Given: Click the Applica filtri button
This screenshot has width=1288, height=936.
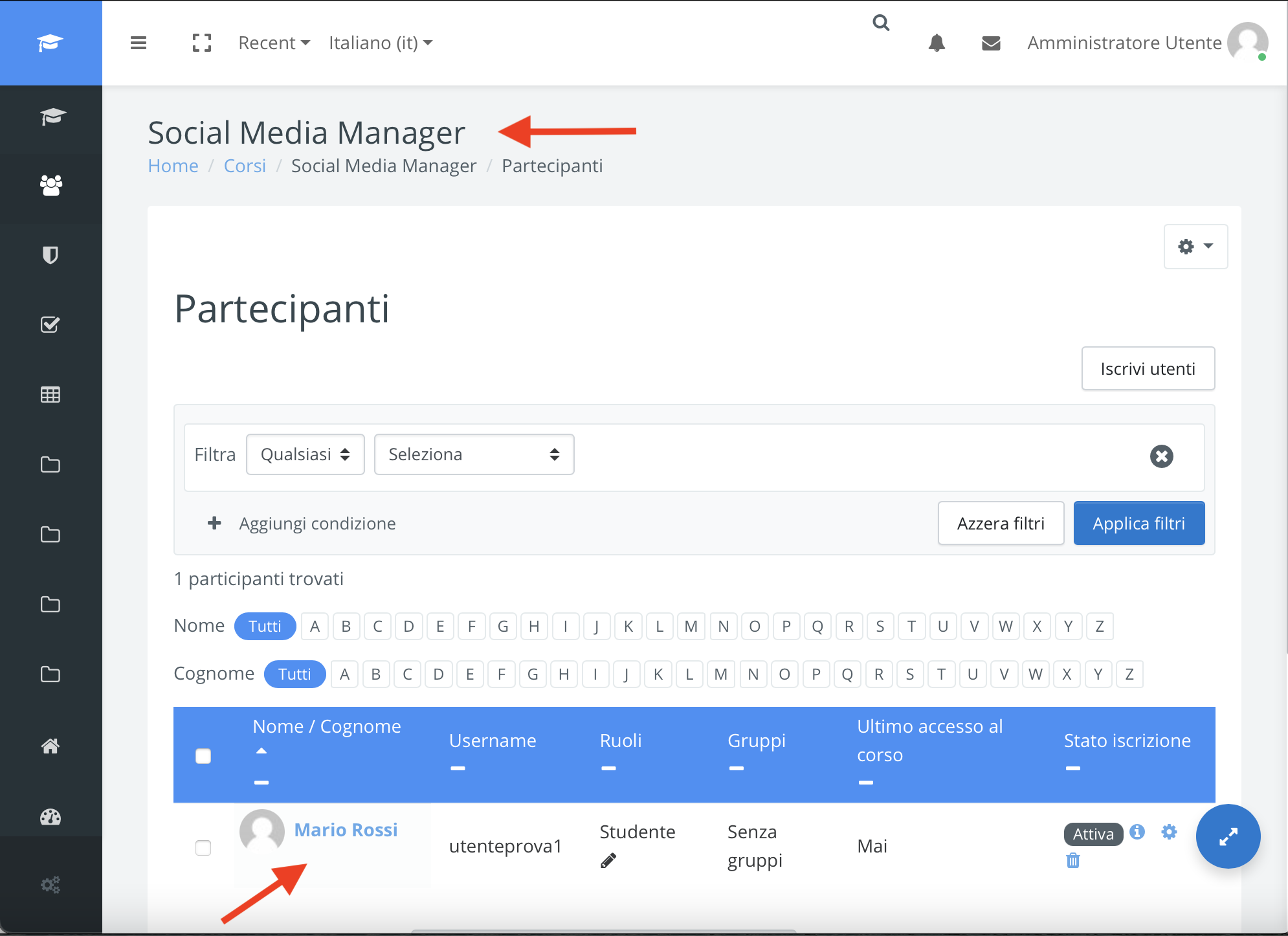Looking at the screenshot, I should 1139,523.
